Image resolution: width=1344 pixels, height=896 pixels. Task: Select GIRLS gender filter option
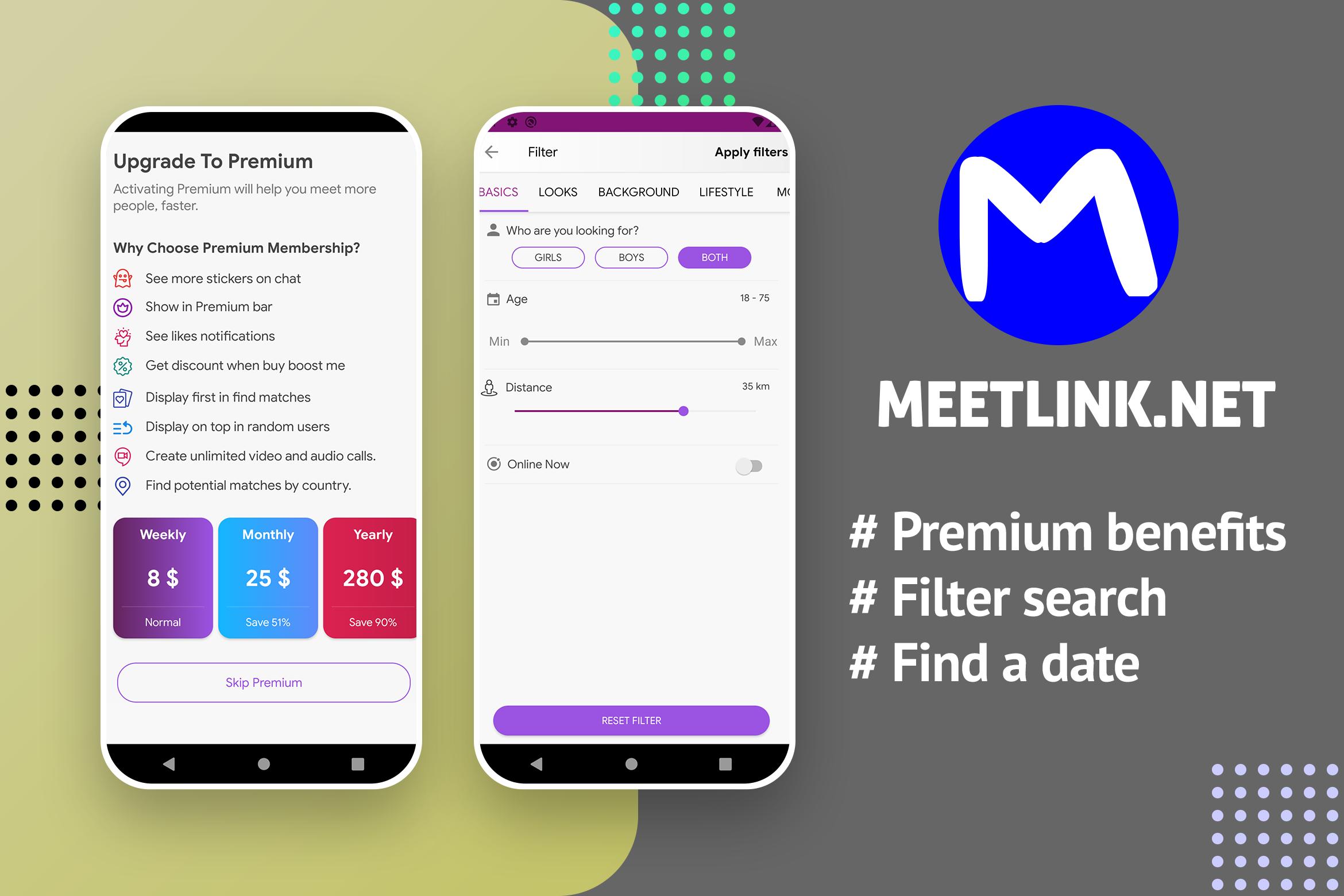point(547,258)
